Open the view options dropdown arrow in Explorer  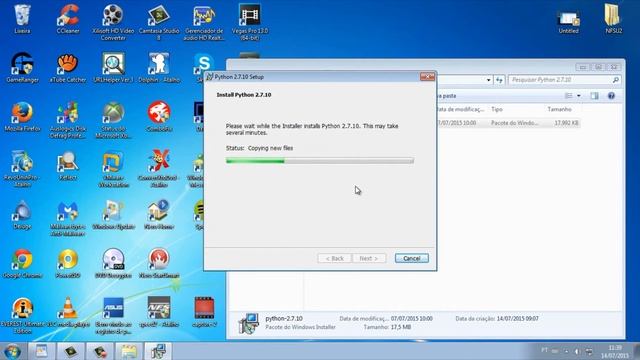(x=578, y=96)
